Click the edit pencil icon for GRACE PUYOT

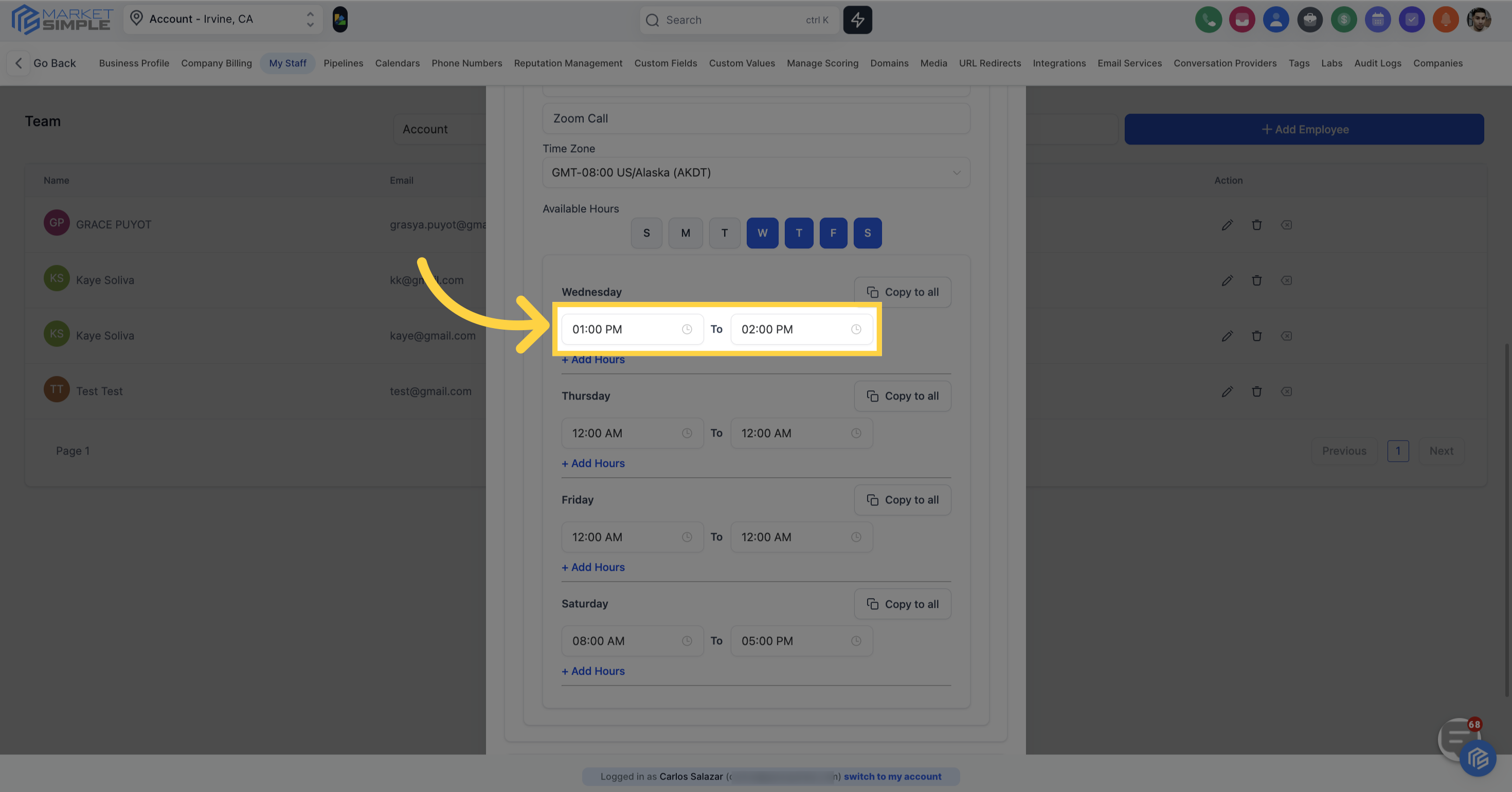pos(1227,225)
